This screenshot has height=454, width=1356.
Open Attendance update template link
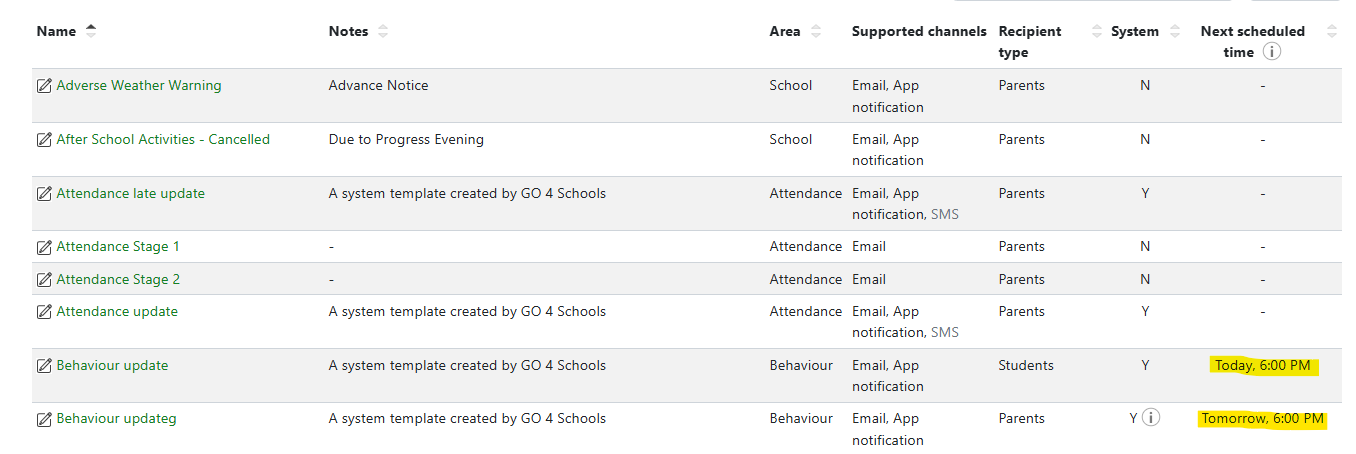pyautogui.click(x=117, y=312)
